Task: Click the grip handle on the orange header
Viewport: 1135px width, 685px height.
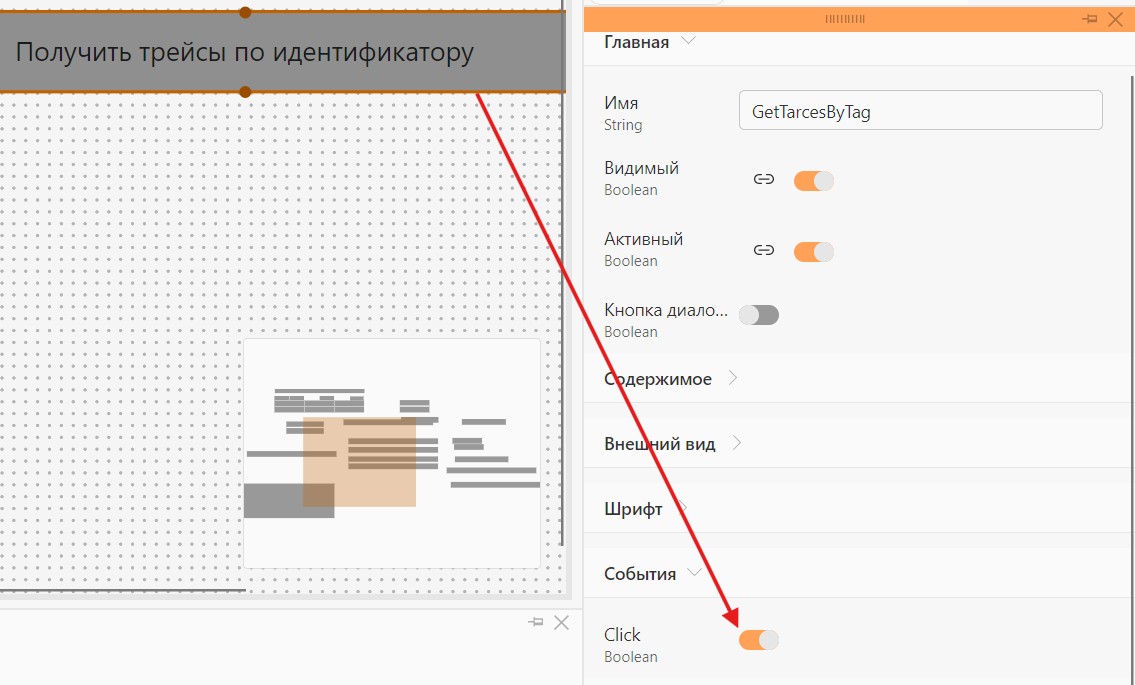Action: point(845,19)
